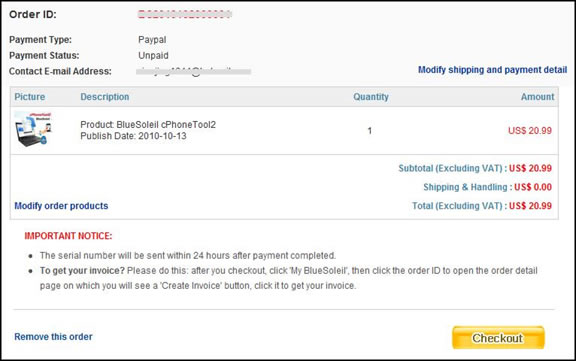Viewport: 576px width, 361px height.
Task: Click the Shipping & Handling US$ 0.00 value
Action: click(533, 187)
